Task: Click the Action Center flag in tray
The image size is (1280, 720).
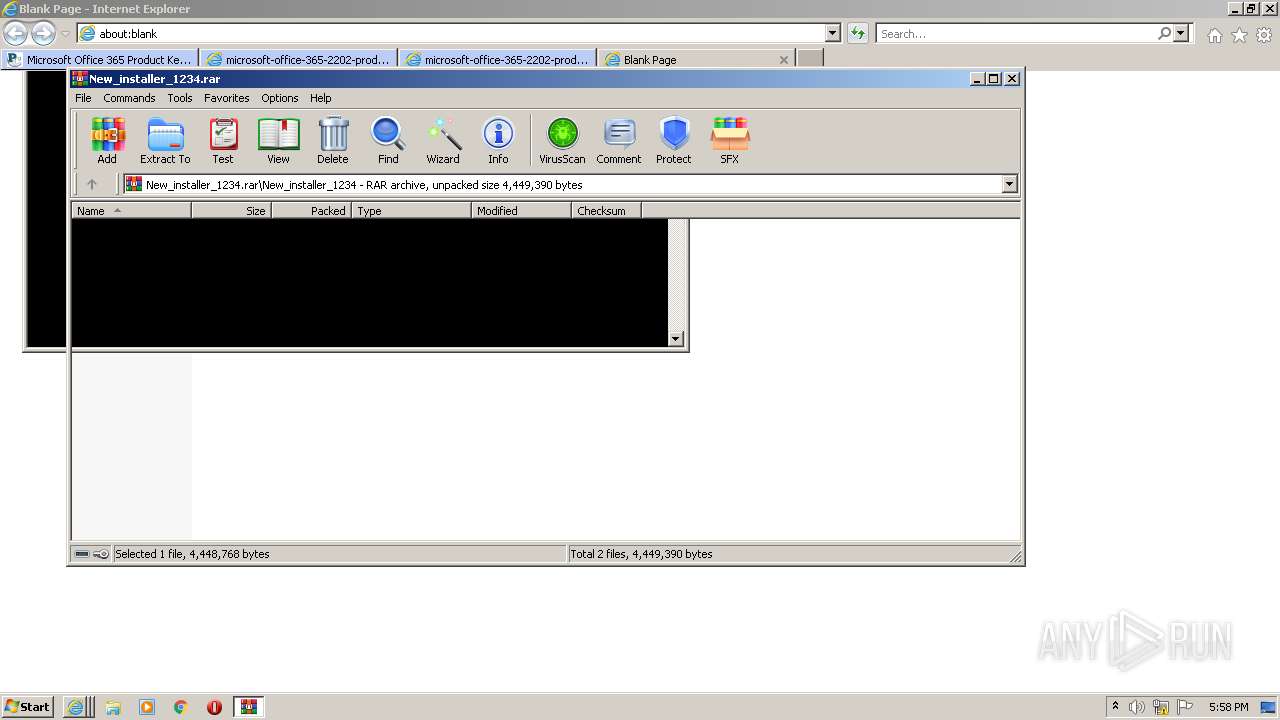Action: (x=1185, y=707)
